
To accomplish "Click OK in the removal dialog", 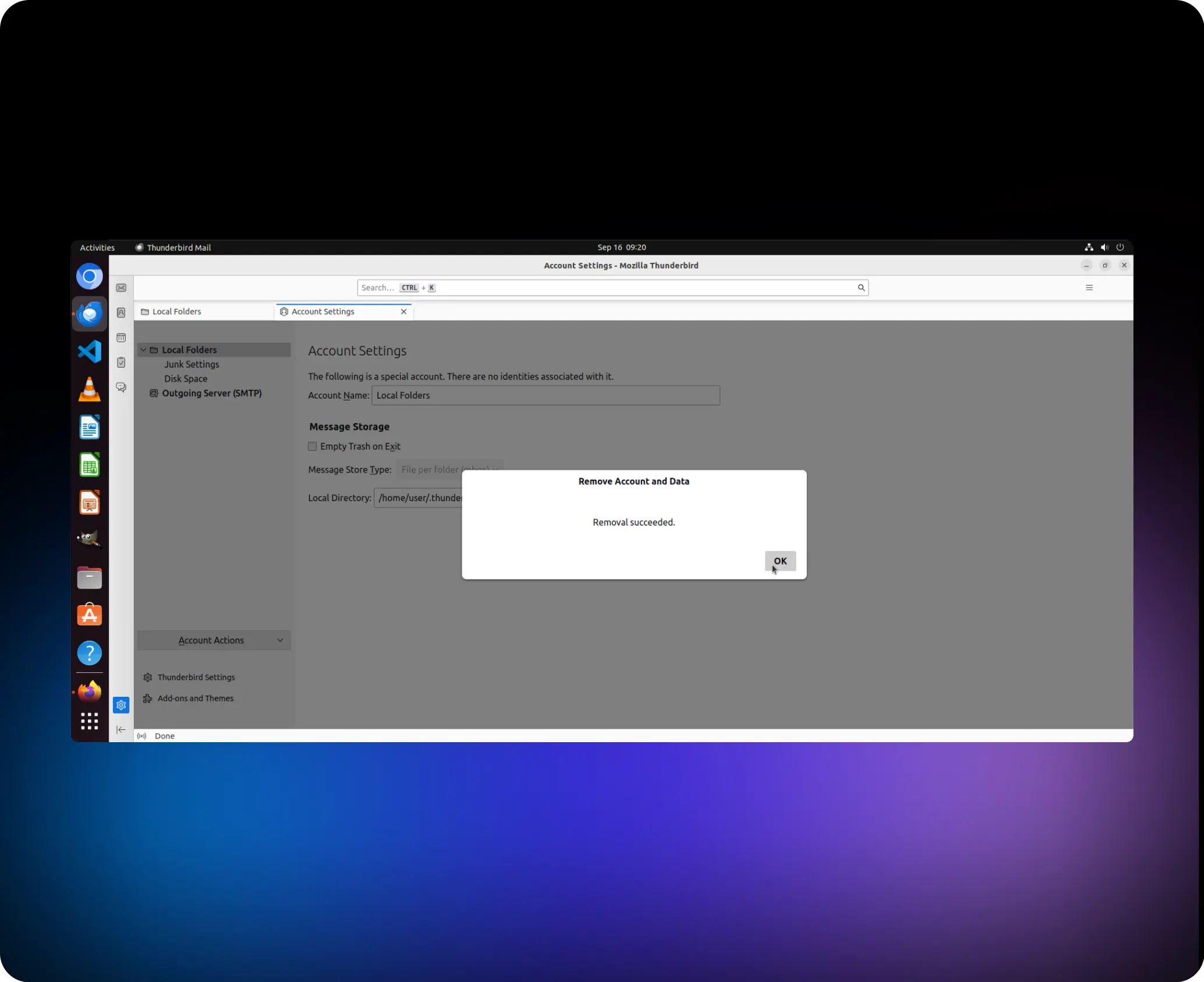I will [780, 561].
